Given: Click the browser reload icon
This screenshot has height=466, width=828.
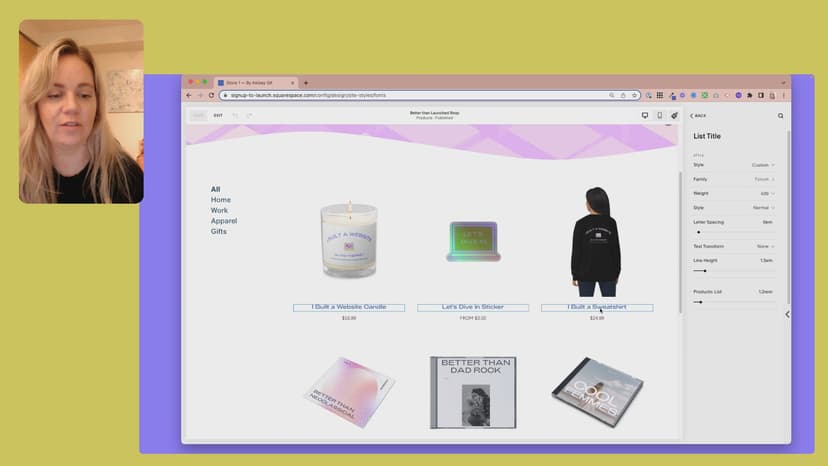Looking at the screenshot, I should (211, 95).
